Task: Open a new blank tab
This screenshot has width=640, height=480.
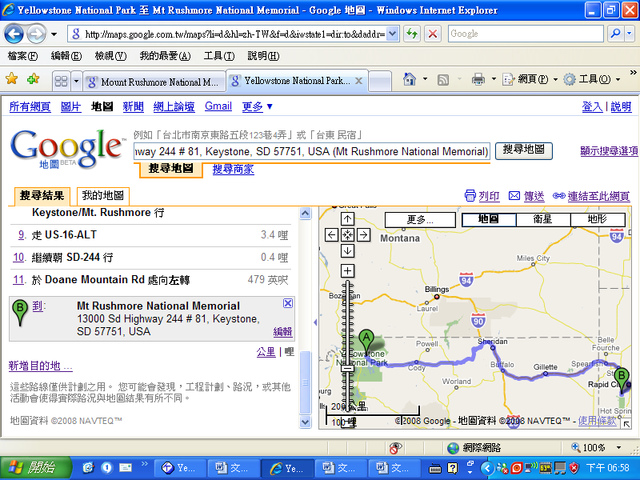Action: [380, 81]
